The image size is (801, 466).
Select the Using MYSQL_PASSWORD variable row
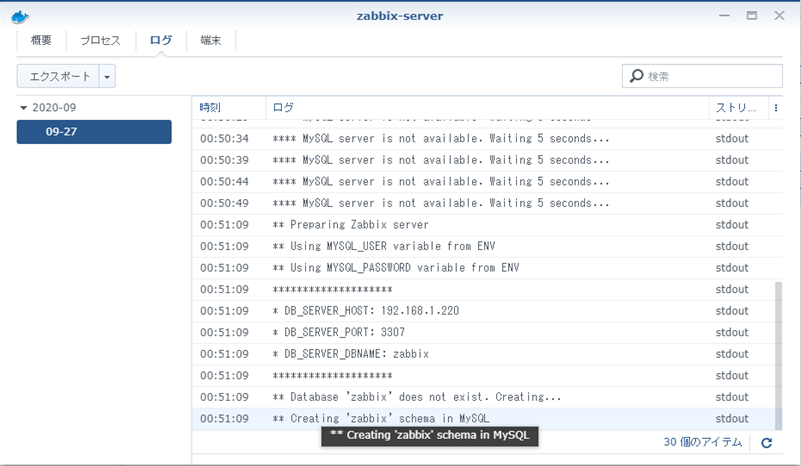(487, 267)
